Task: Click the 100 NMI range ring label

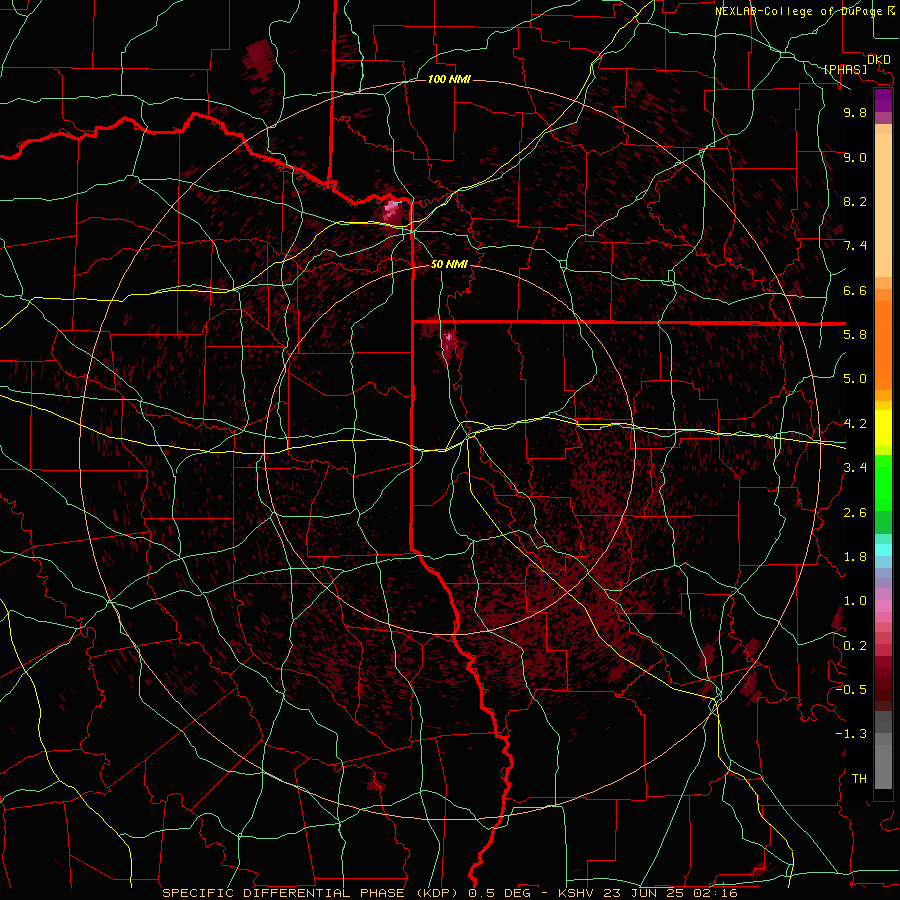Action: pos(449,79)
